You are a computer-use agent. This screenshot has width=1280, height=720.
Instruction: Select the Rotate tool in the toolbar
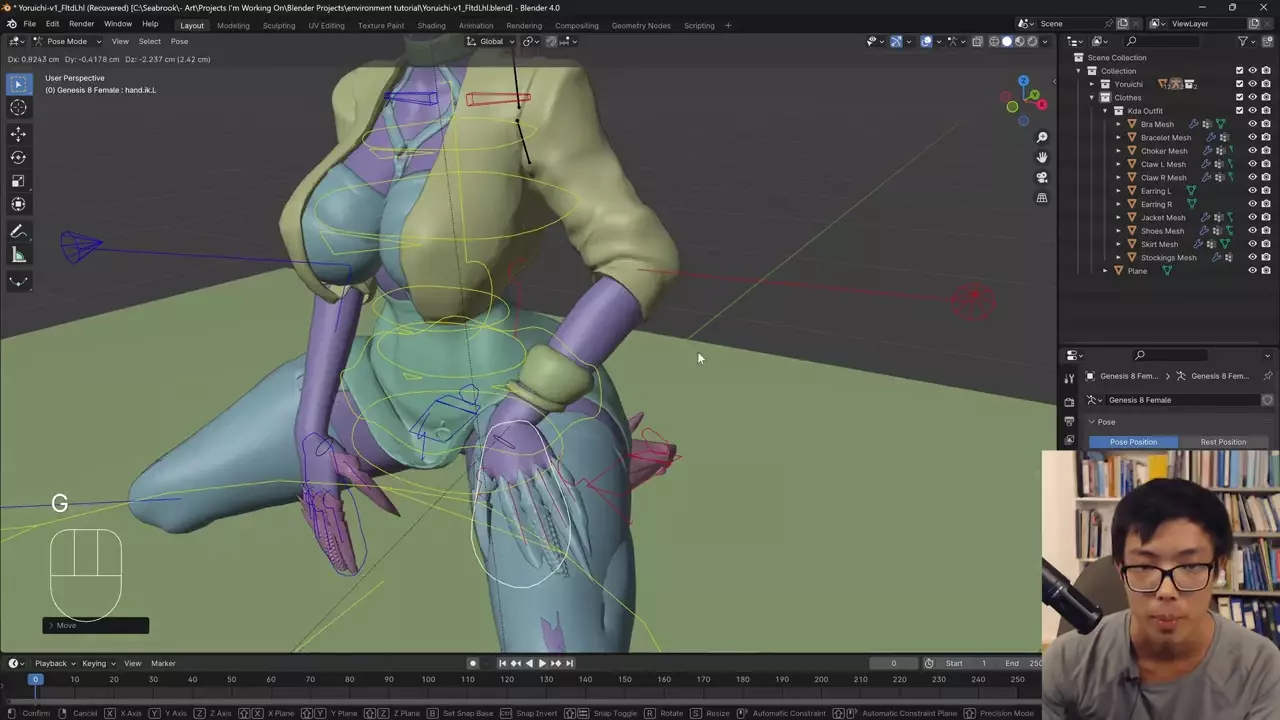click(18, 157)
